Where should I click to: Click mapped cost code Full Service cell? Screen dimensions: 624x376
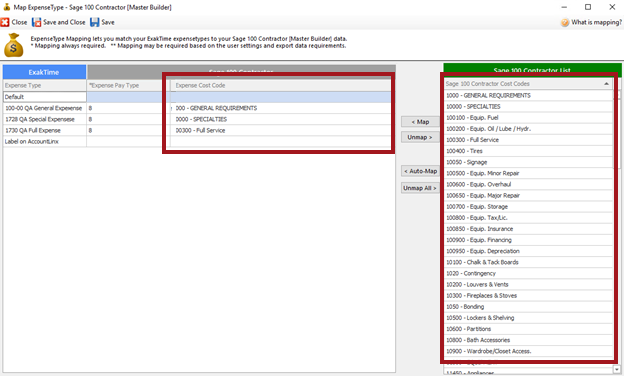(x=281, y=131)
